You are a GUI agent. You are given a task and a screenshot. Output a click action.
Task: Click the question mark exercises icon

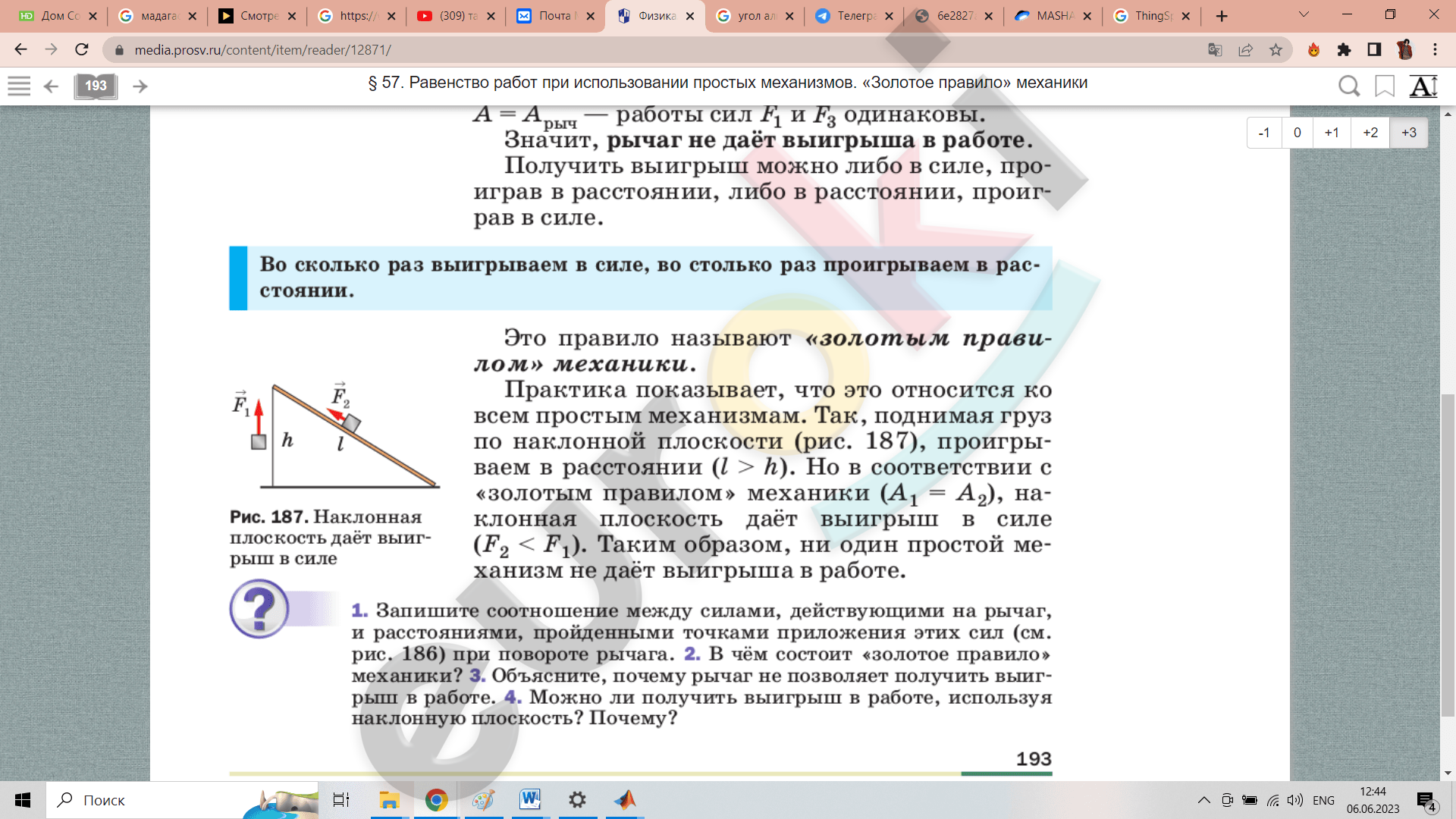pos(259,608)
